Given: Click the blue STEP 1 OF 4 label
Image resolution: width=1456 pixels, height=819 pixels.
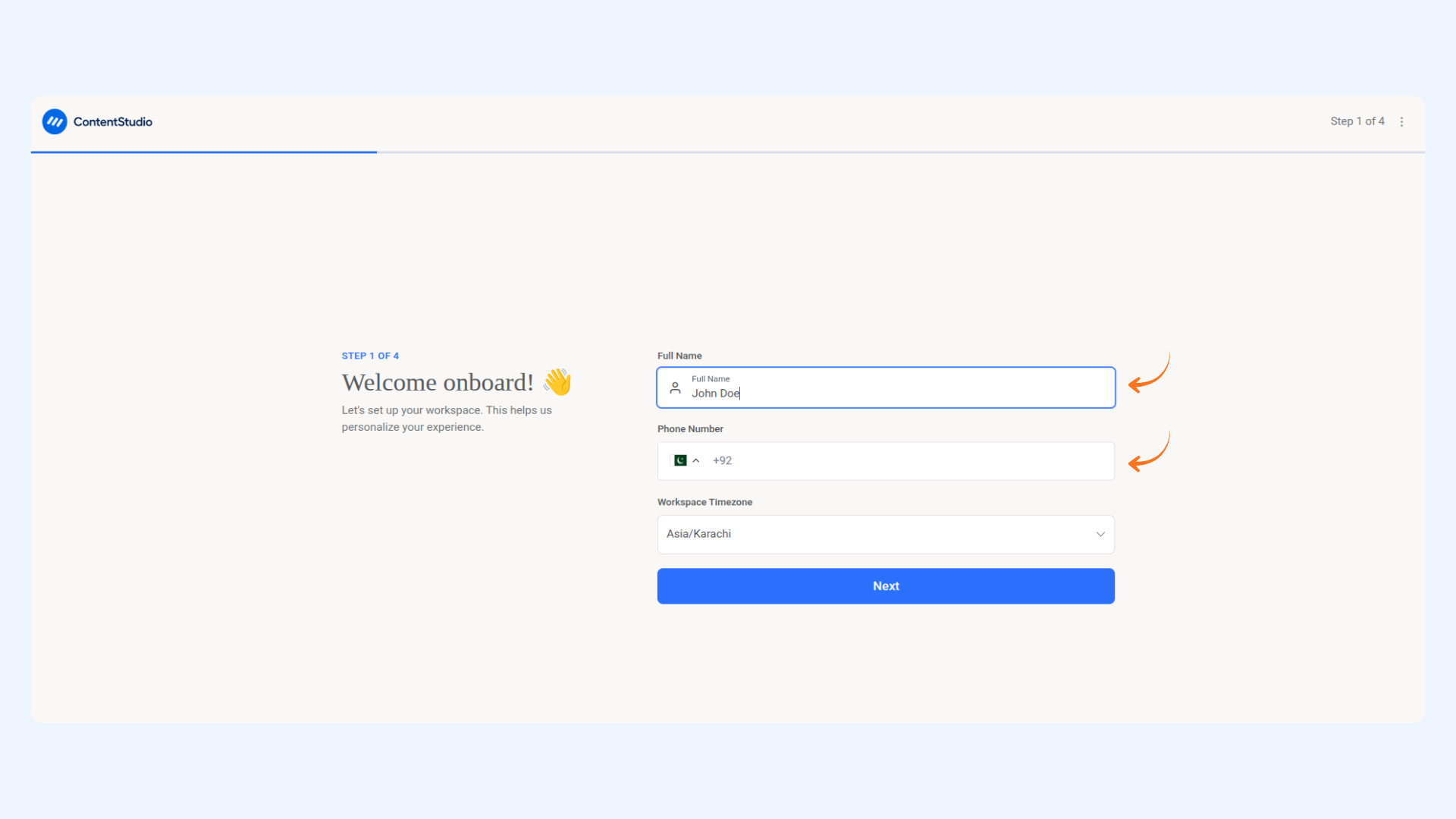Looking at the screenshot, I should pos(370,356).
